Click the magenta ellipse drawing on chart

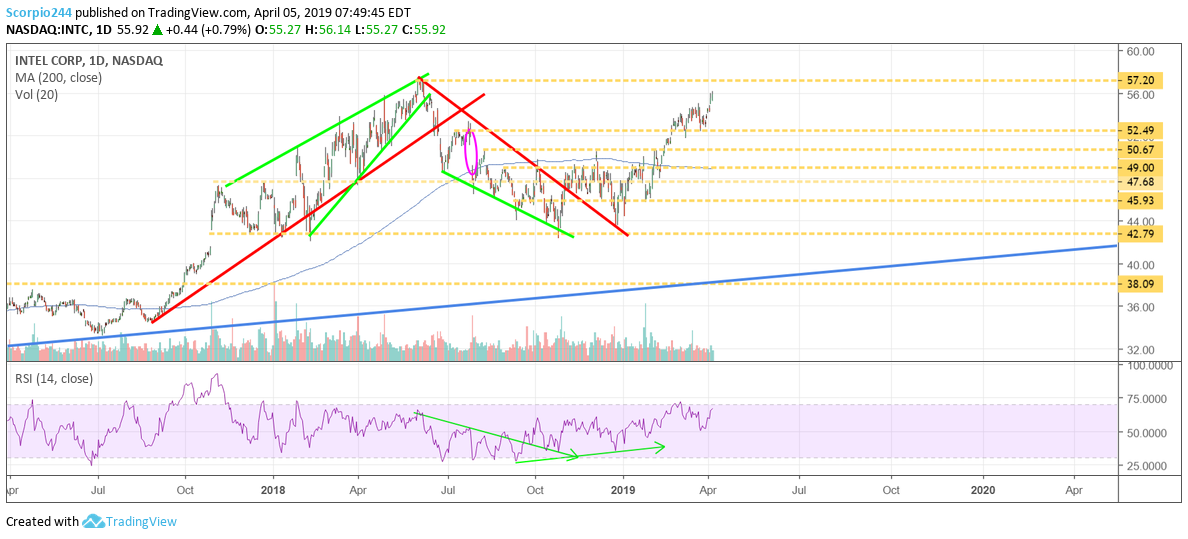[471, 153]
